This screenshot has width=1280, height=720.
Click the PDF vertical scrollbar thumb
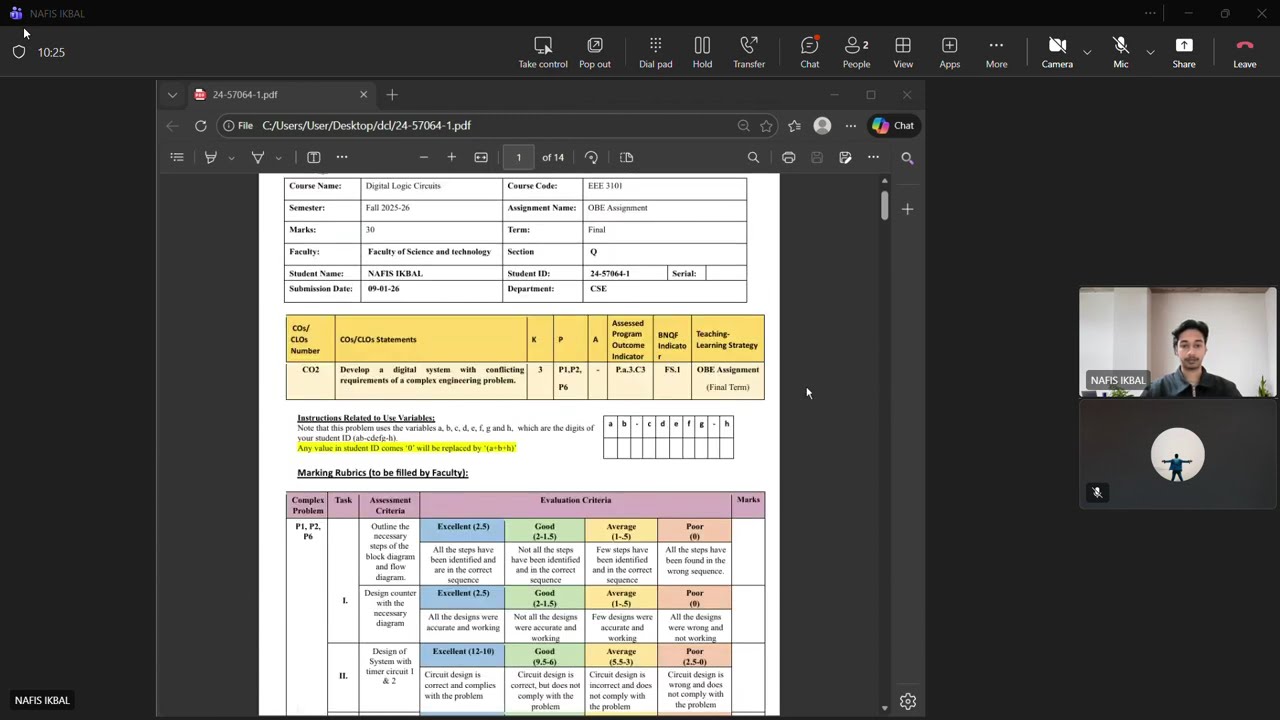coord(884,204)
